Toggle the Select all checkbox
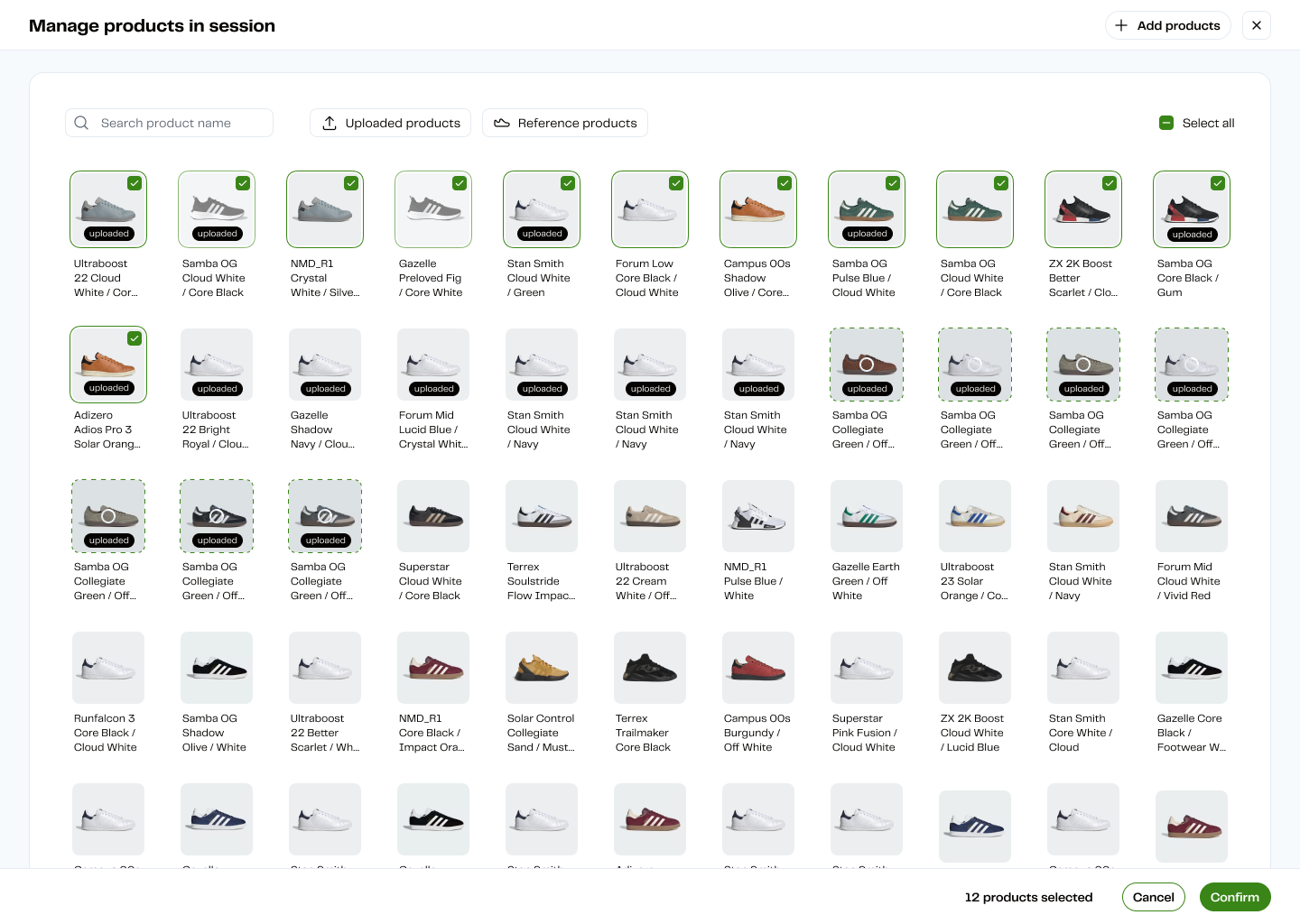1300x924 pixels. coord(1166,123)
